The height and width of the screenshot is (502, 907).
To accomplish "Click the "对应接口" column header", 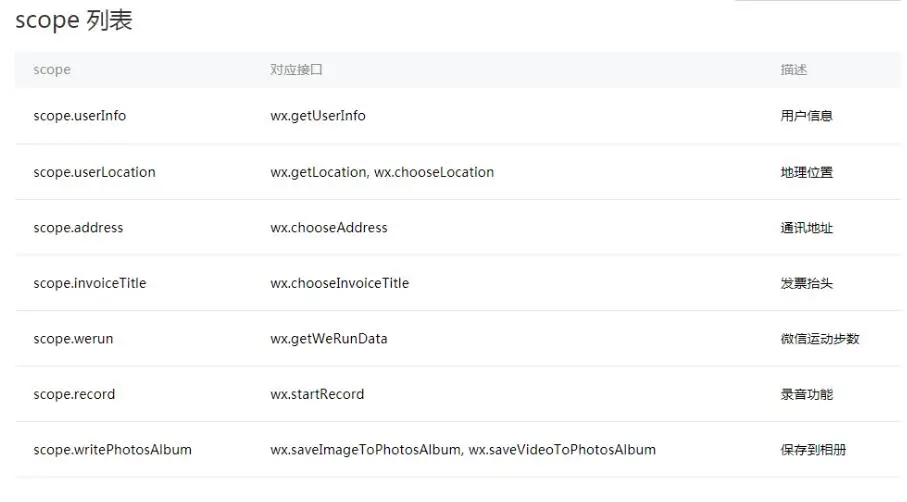I will pos(296,70).
